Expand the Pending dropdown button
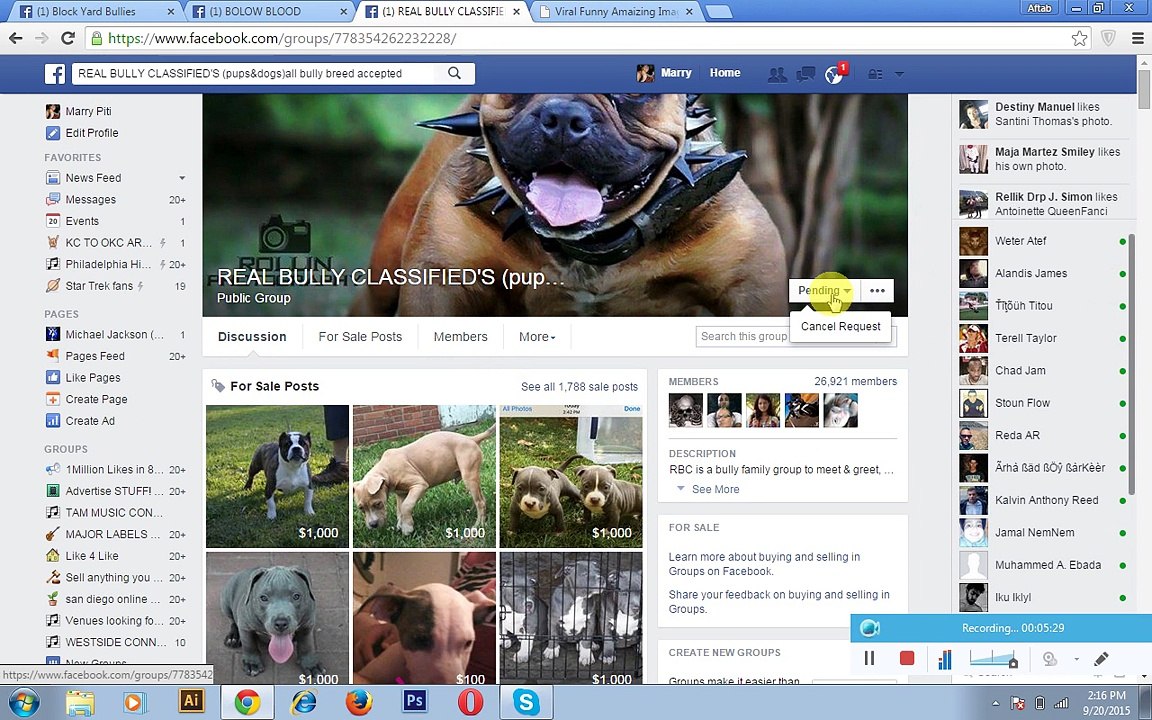1152x720 pixels. [x=824, y=290]
